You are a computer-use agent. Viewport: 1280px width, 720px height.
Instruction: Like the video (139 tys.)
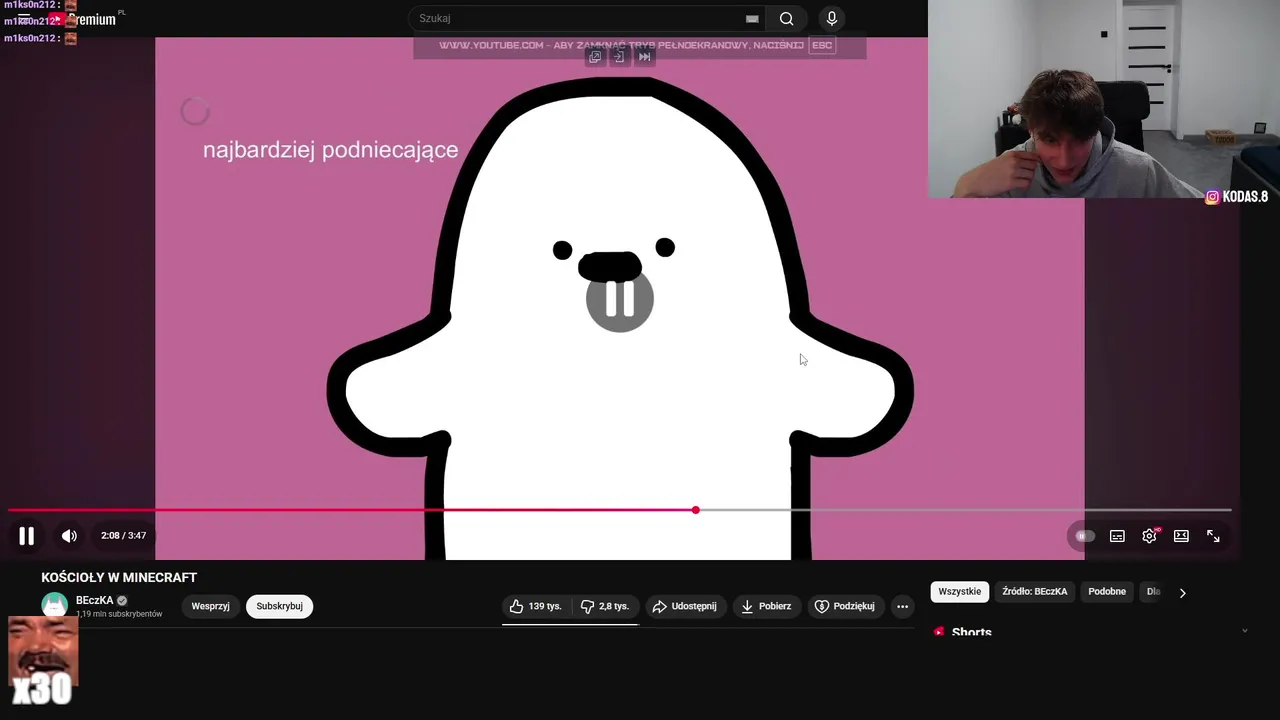[x=536, y=606]
